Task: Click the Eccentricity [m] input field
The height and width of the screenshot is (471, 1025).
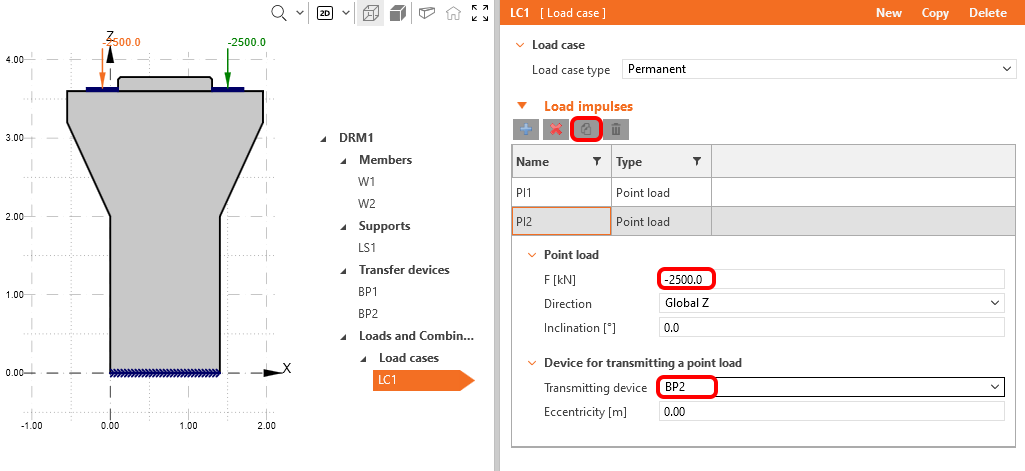Action: click(x=832, y=412)
